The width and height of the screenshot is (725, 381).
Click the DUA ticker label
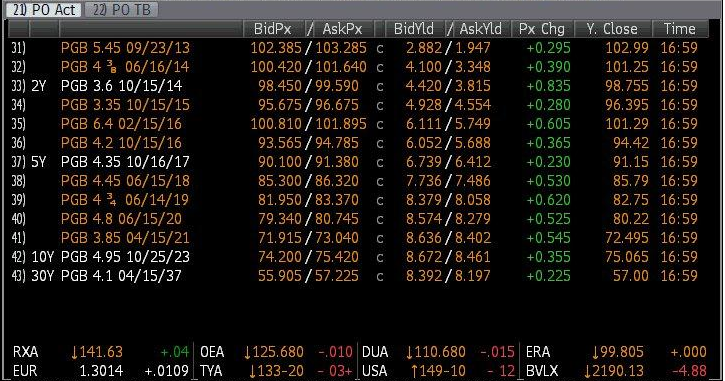(375, 352)
